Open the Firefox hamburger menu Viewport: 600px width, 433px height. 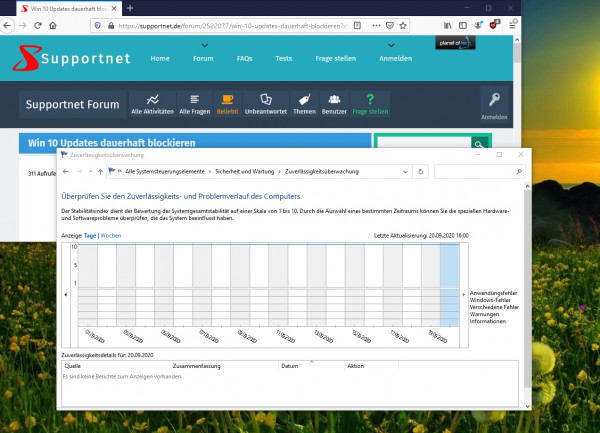coord(512,26)
